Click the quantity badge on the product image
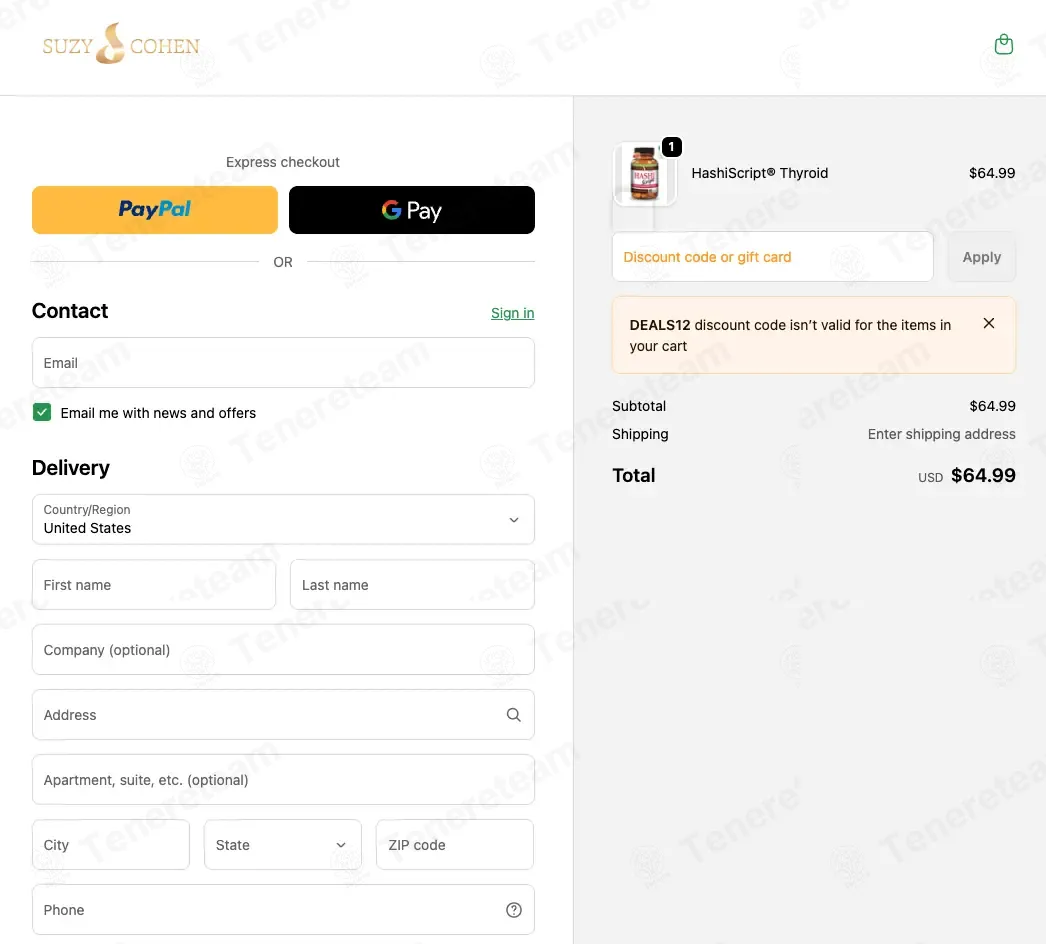The image size is (1046, 944). coord(671,147)
